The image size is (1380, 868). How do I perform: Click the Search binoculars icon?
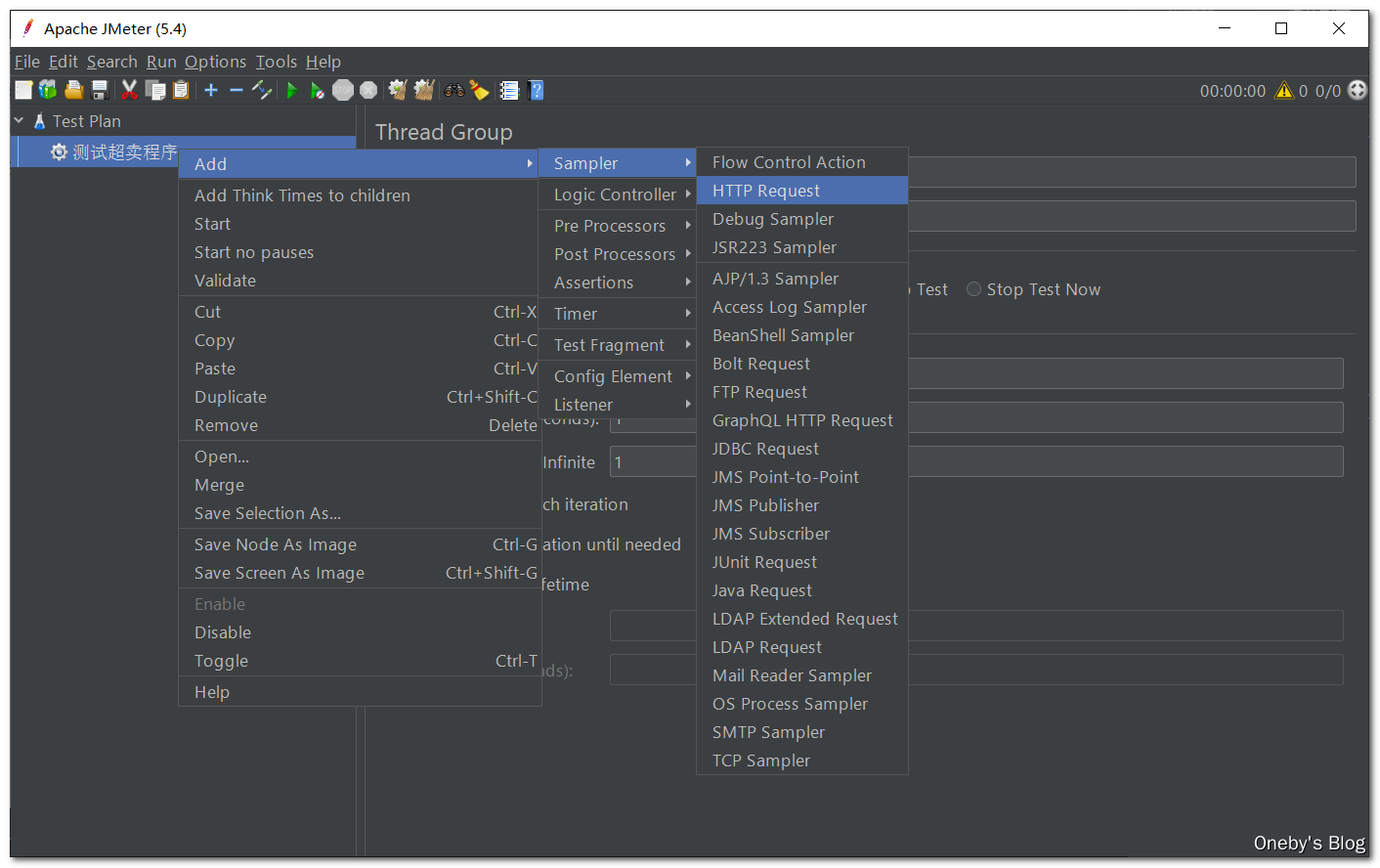454,90
